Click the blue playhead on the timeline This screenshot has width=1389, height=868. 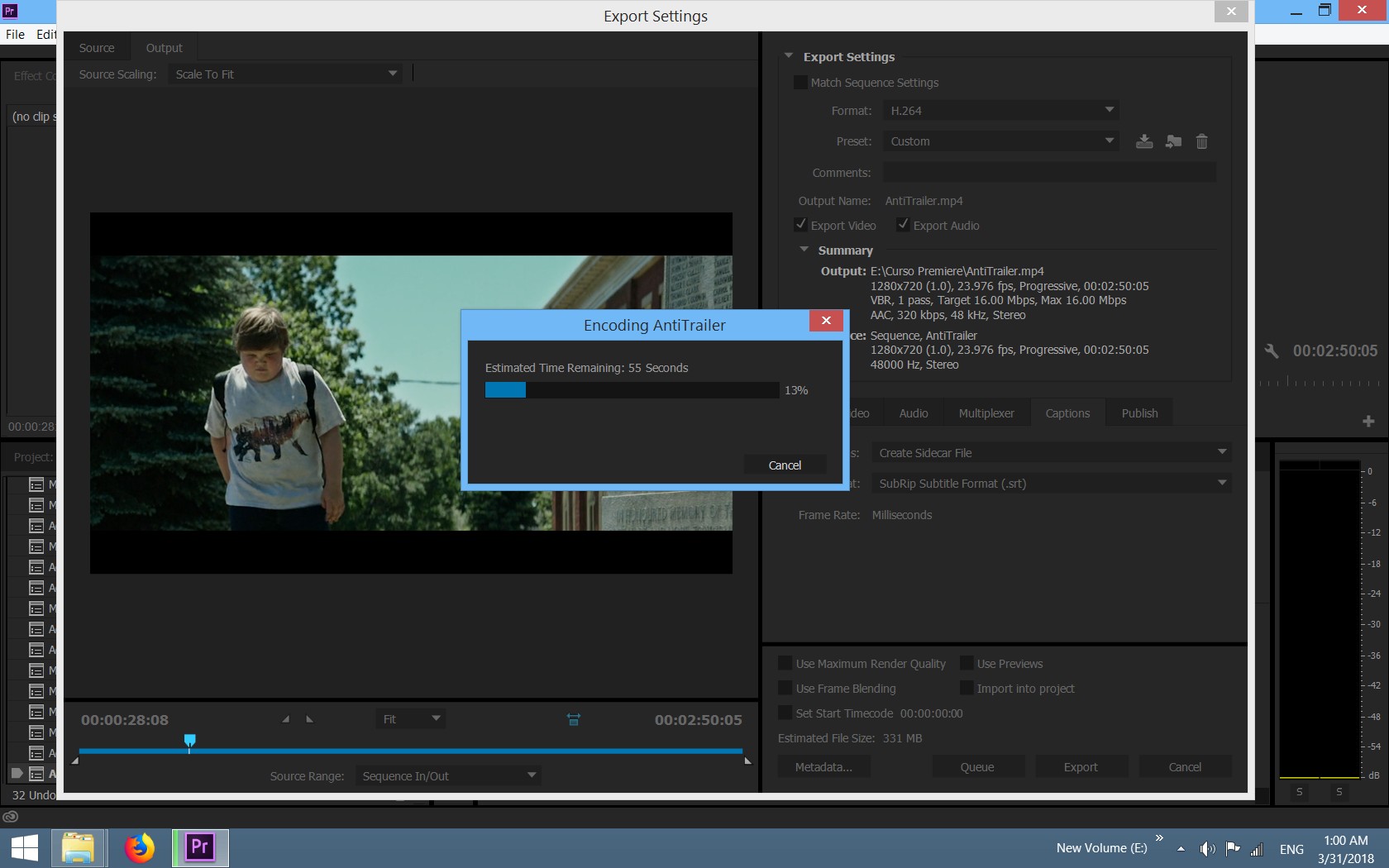[x=190, y=742]
